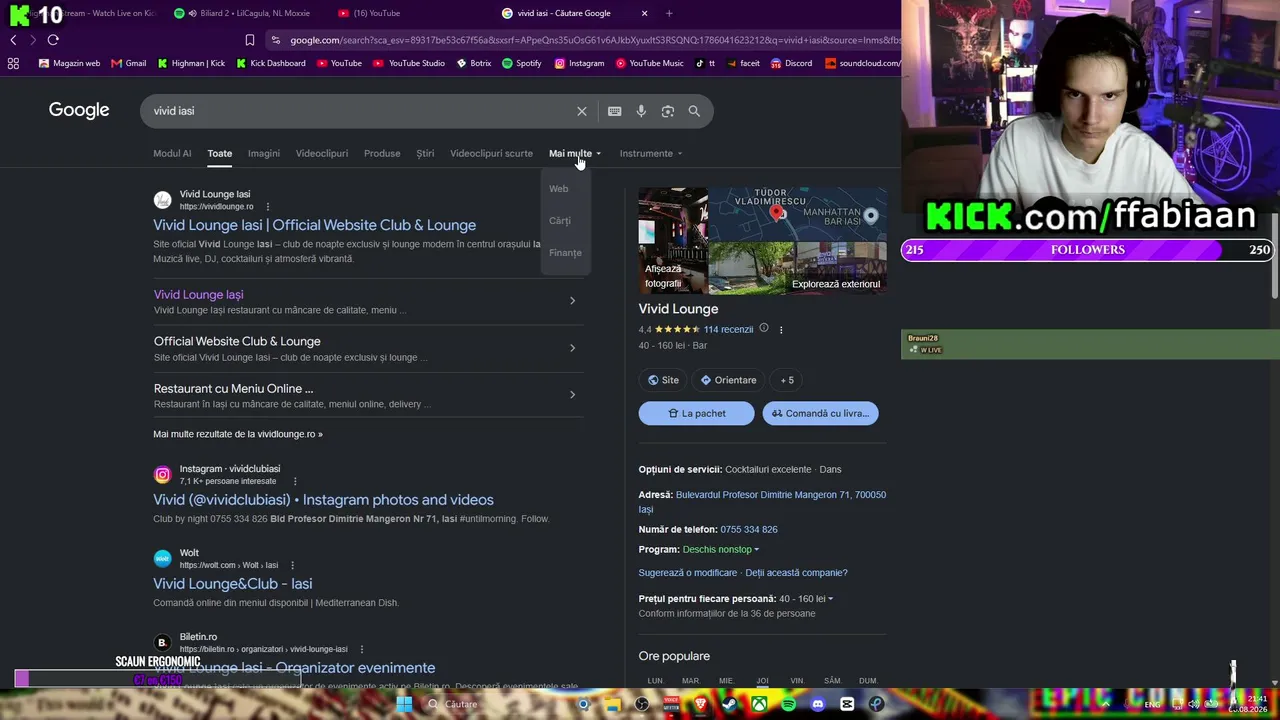
Task: Submit search with the magnifying glass icon
Action: point(694,111)
